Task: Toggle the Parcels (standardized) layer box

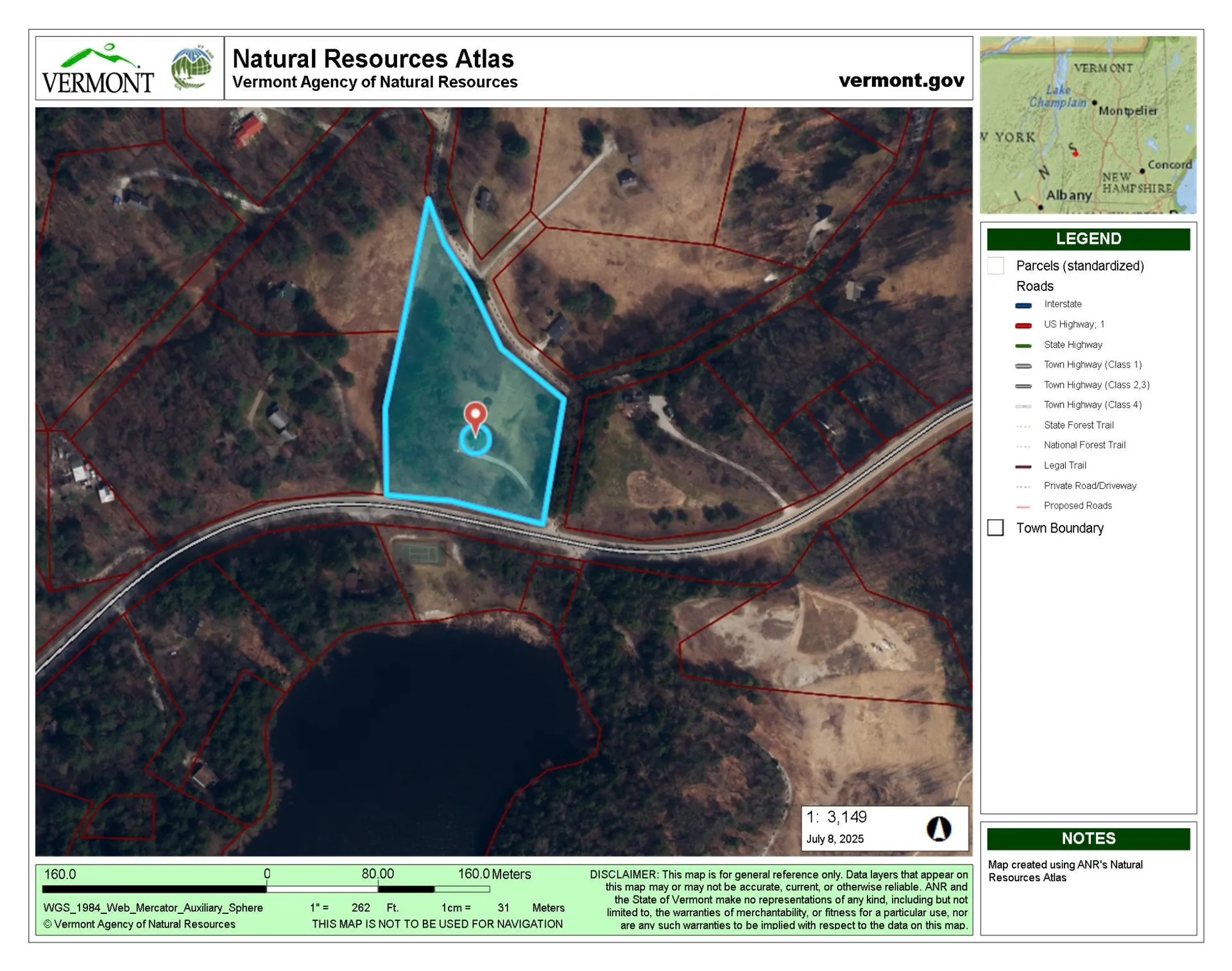Action: coord(995,265)
